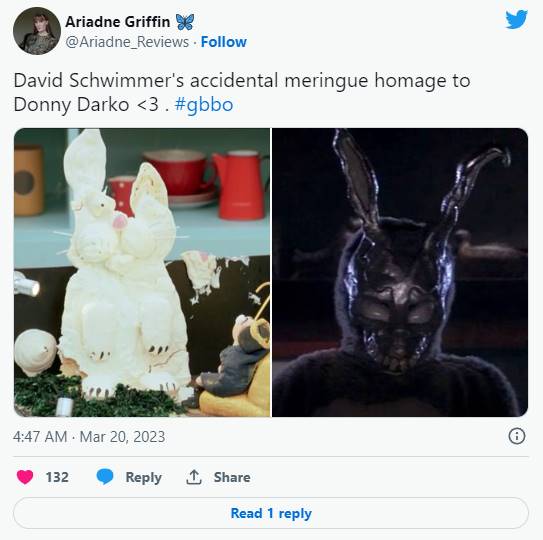The image size is (543, 540).
Task: Click the Share text label
Action: (x=232, y=477)
